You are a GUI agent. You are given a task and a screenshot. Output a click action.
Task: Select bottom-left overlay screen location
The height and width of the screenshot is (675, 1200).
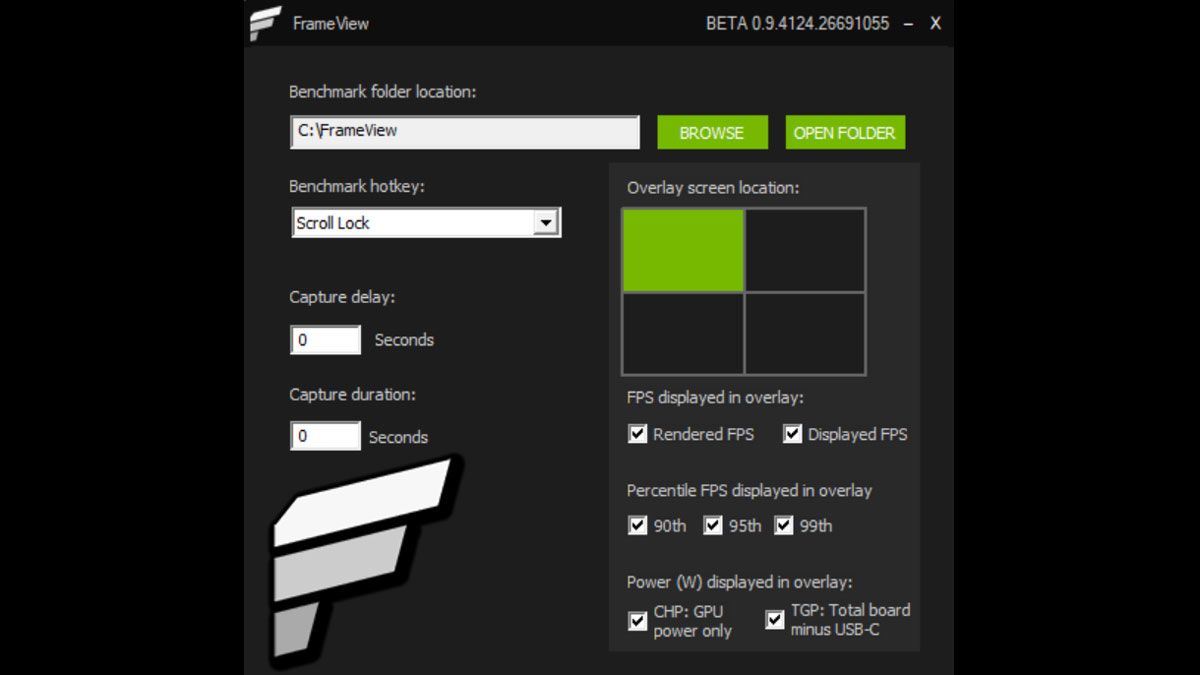[x=683, y=333]
